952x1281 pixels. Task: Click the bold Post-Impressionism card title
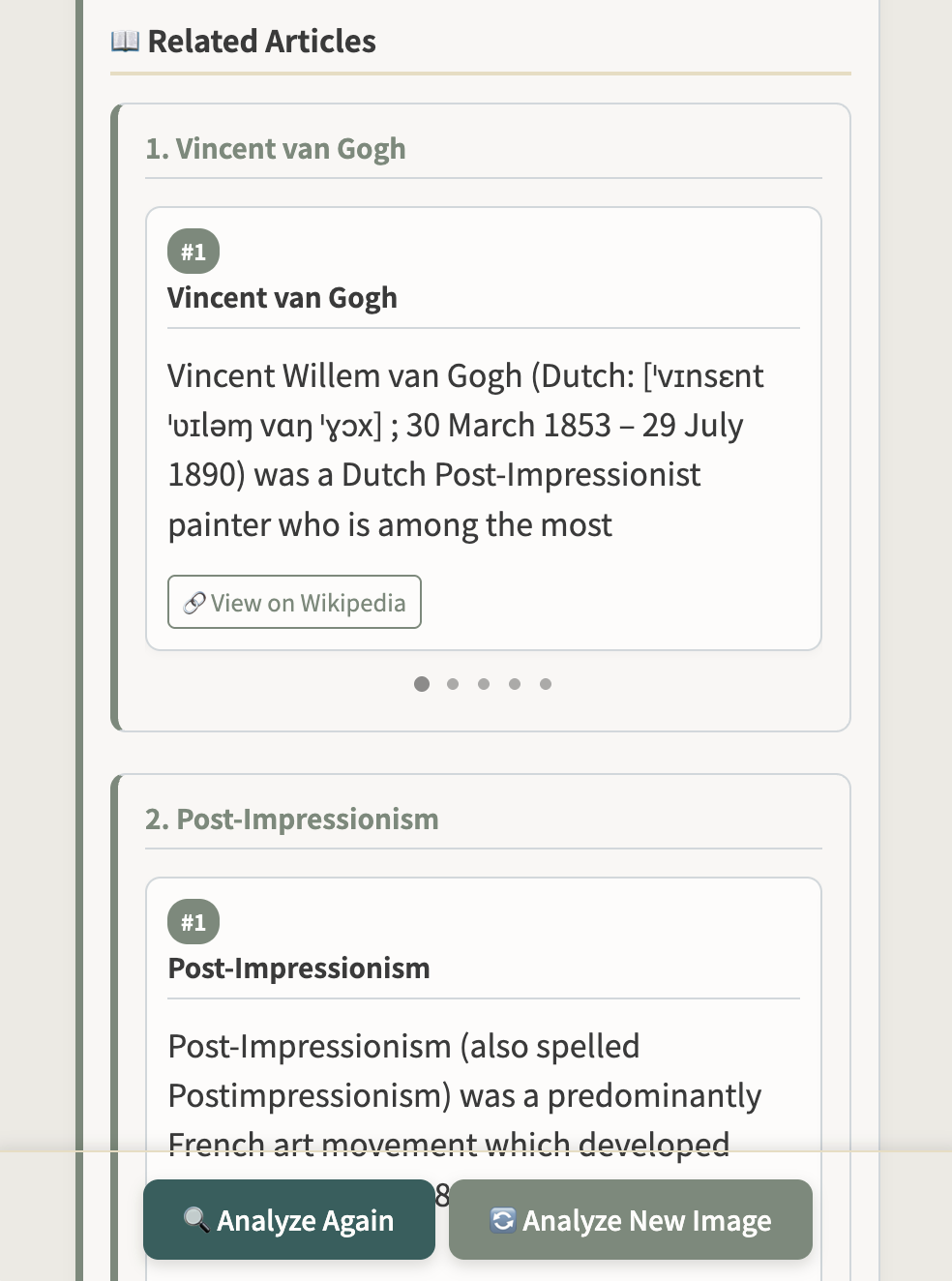coord(299,968)
